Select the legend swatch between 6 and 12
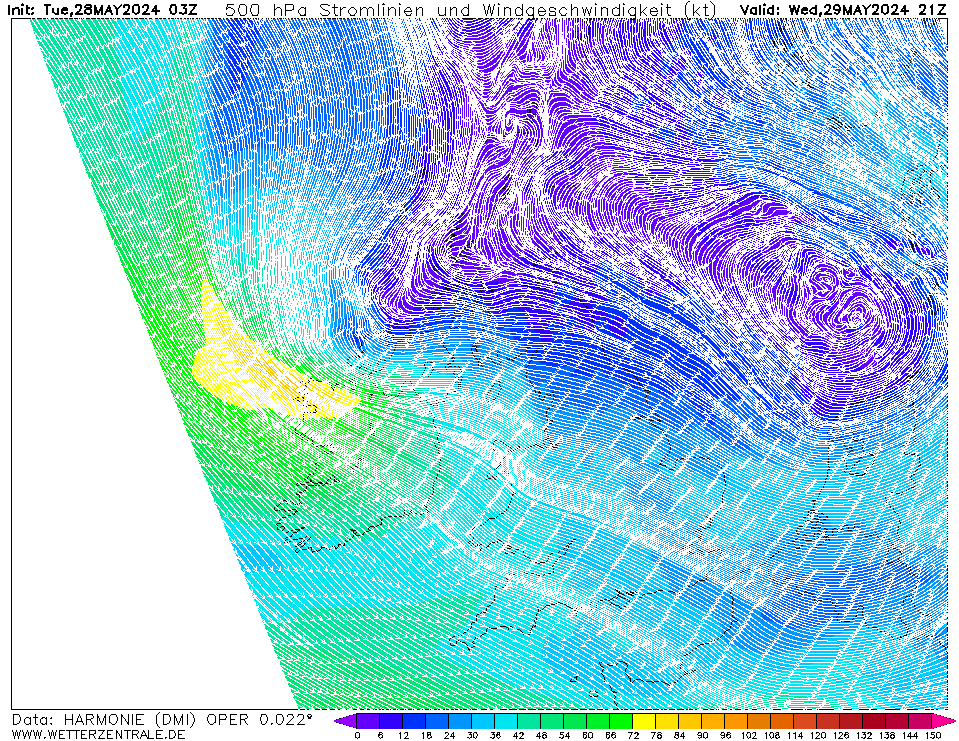This screenshot has height=741, width=959. pyautogui.click(x=391, y=721)
